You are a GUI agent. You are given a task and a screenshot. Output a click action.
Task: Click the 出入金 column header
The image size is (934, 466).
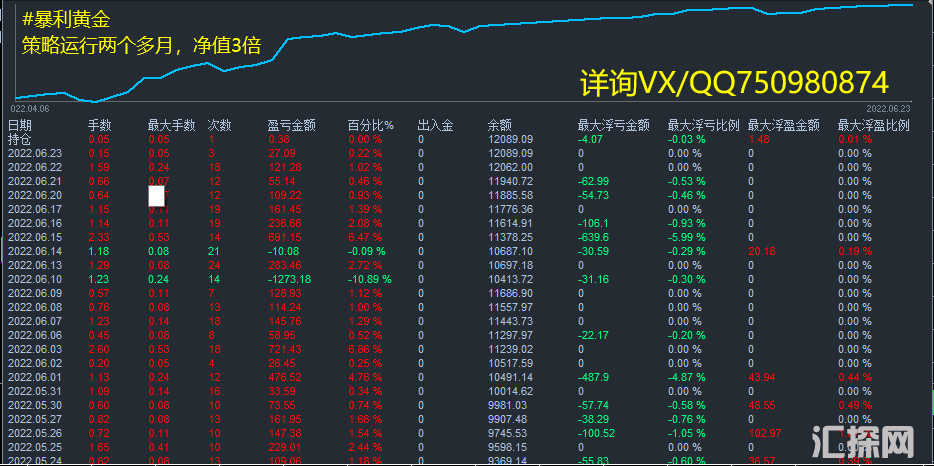(435, 125)
